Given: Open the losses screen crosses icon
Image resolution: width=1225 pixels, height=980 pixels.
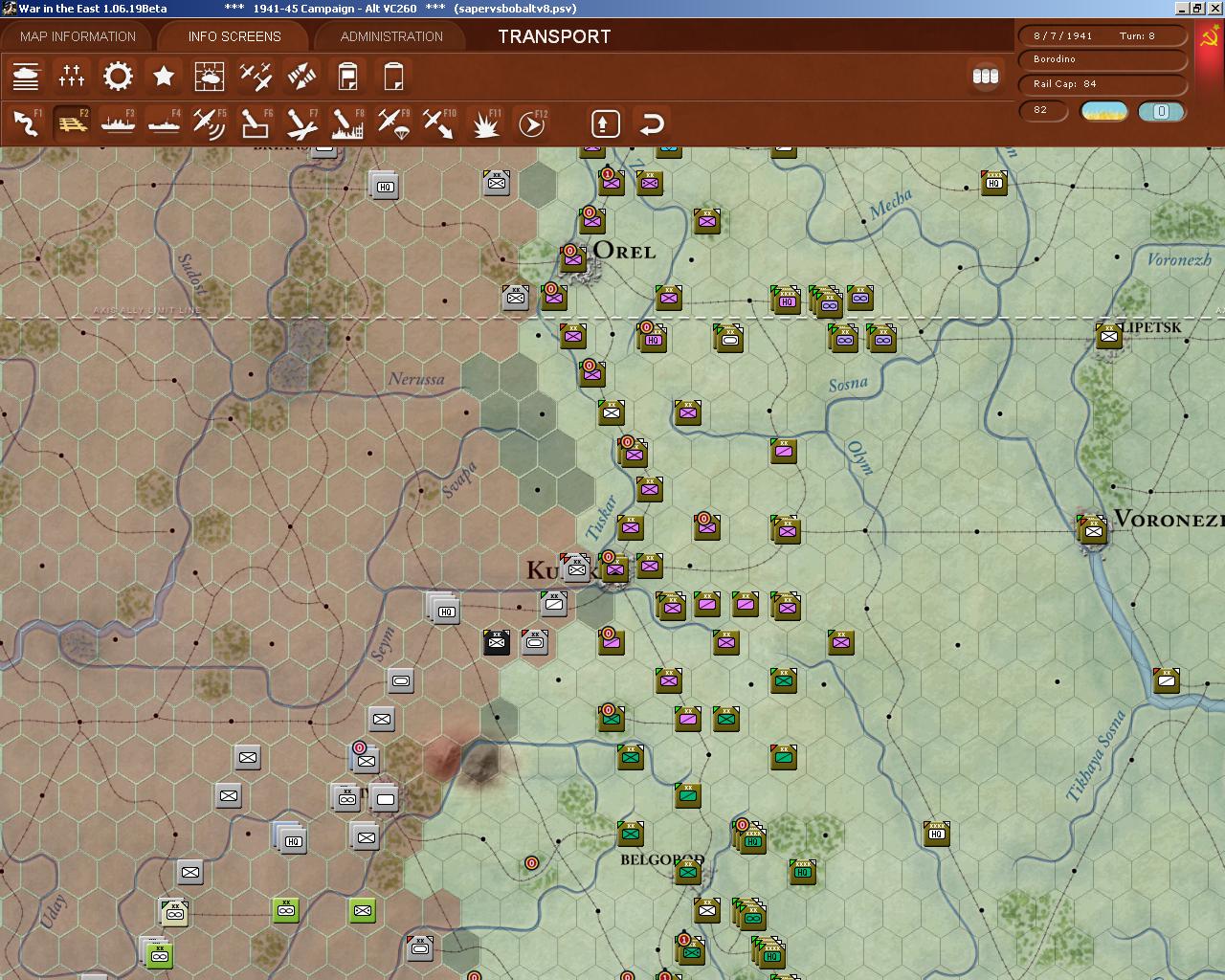Looking at the screenshot, I should [x=72, y=77].
